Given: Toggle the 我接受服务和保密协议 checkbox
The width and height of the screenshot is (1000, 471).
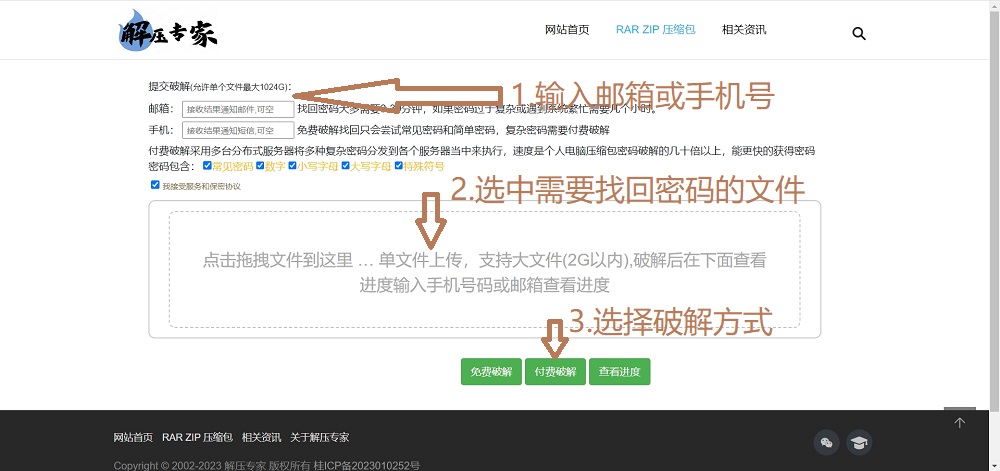Looking at the screenshot, I should (x=155, y=185).
